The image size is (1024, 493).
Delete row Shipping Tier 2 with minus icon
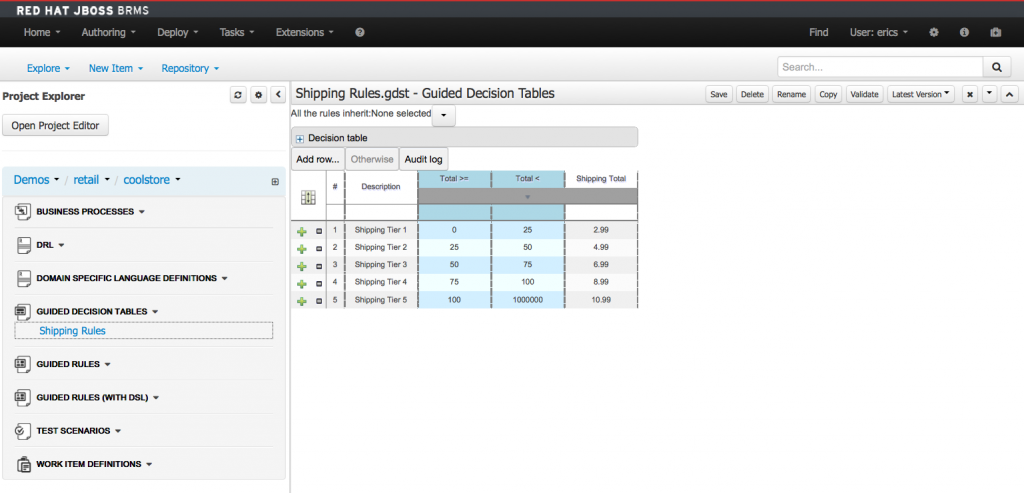coord(319,249)
